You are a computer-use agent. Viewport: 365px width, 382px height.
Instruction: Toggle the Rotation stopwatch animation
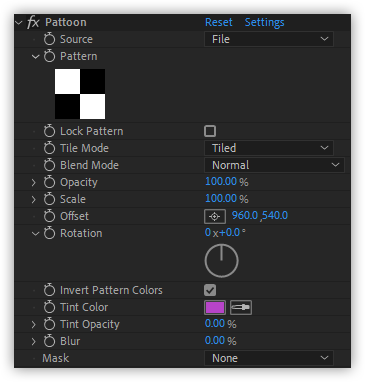tap(49, 233)
